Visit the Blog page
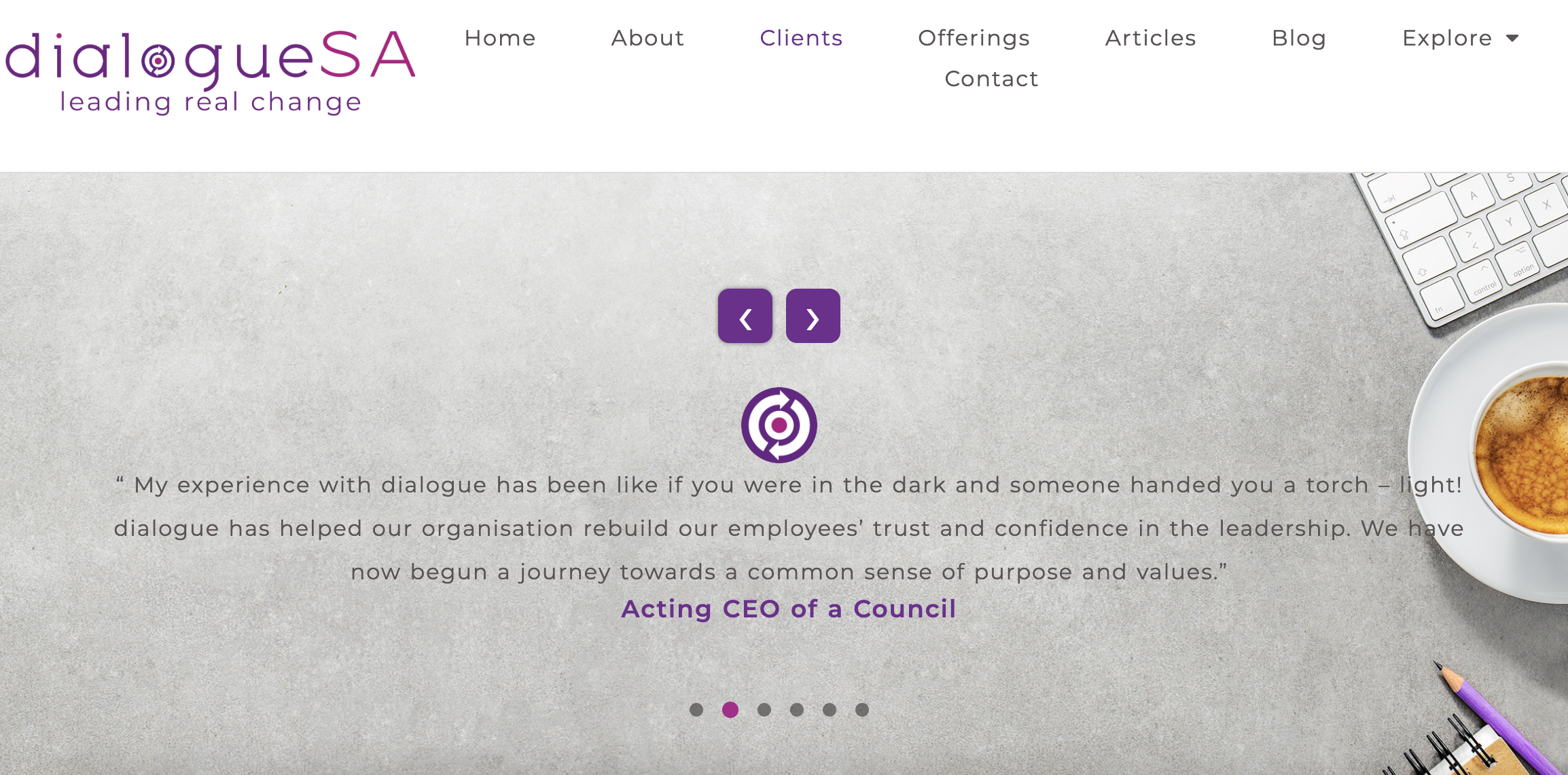 pyautogui.click(x=1300, y=39)
